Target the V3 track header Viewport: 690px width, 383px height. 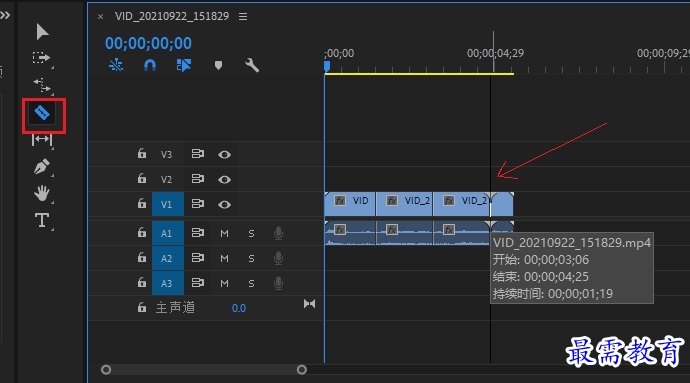tap(166, 155)
